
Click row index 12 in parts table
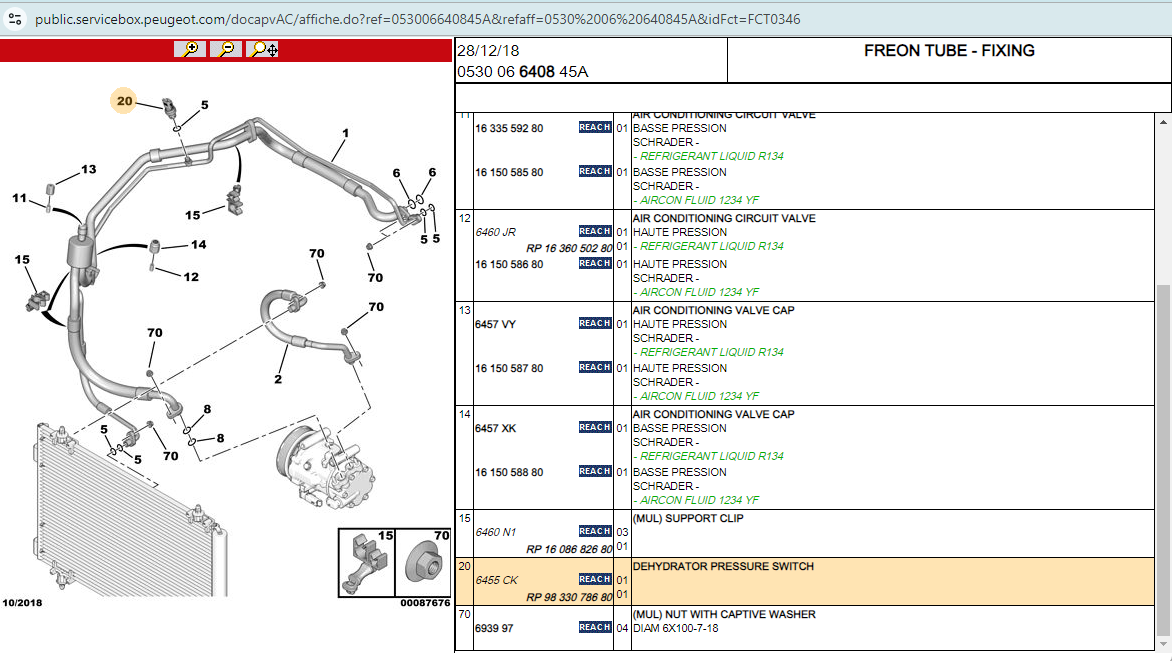465,218
